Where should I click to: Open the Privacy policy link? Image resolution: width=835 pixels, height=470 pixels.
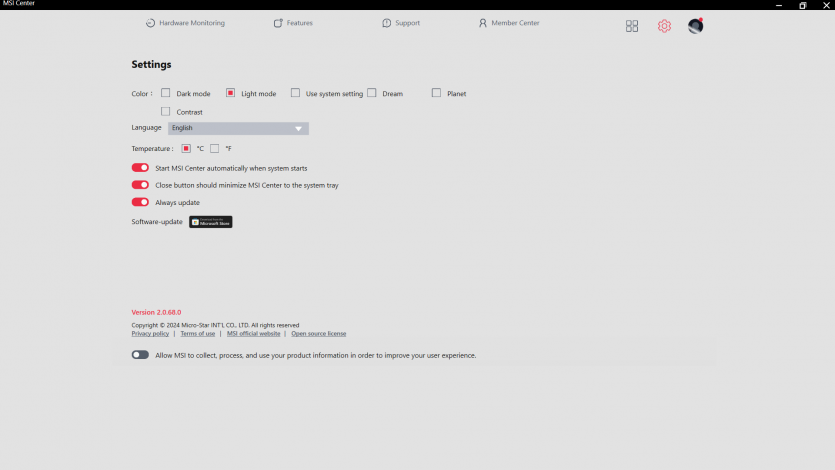pos(150,334)
